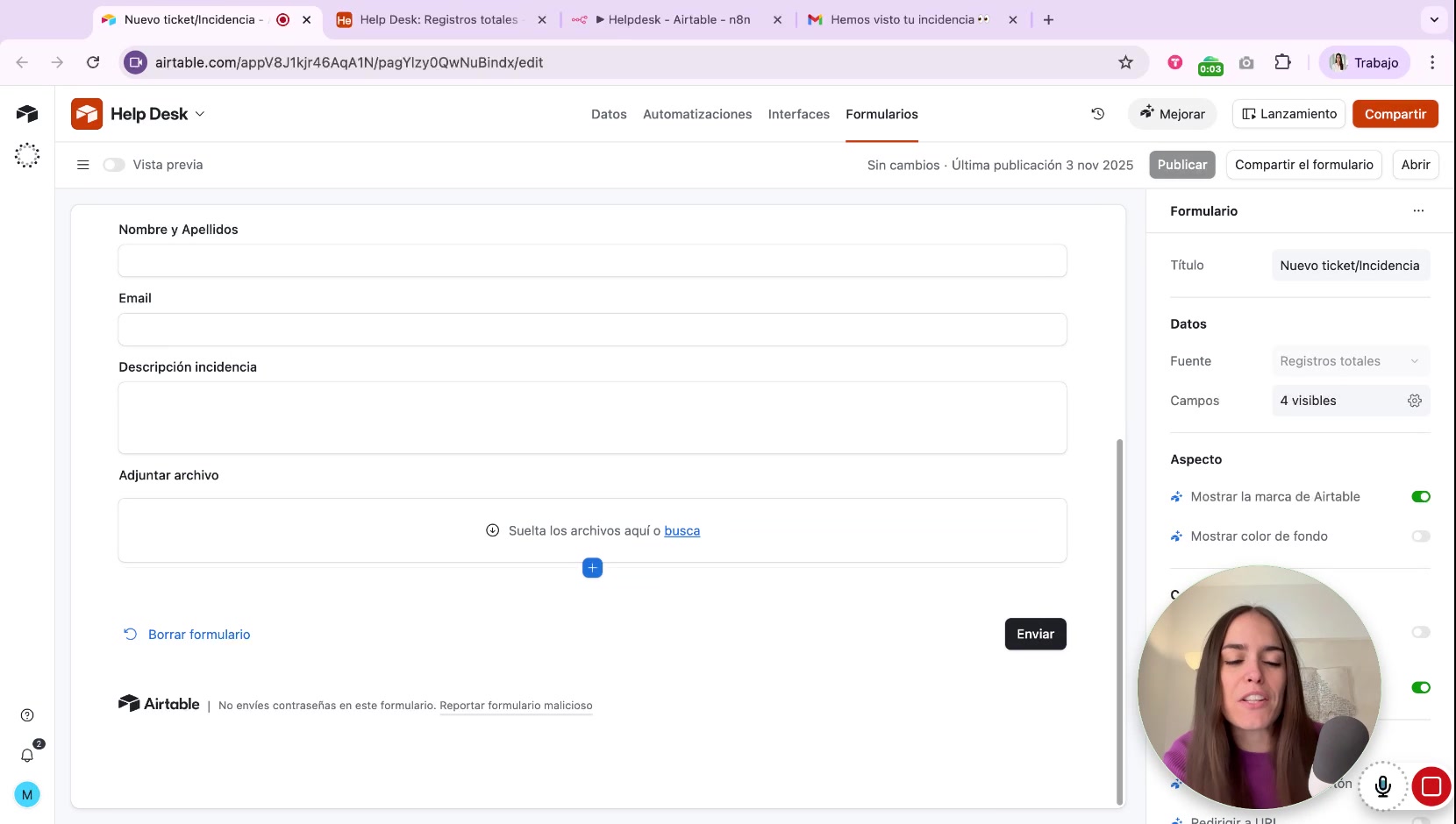The width and height of the screenshot is (1456, 824).
Task: Click the hamburger menu icon beside Vista previa
Action: (x=83, y=165)
